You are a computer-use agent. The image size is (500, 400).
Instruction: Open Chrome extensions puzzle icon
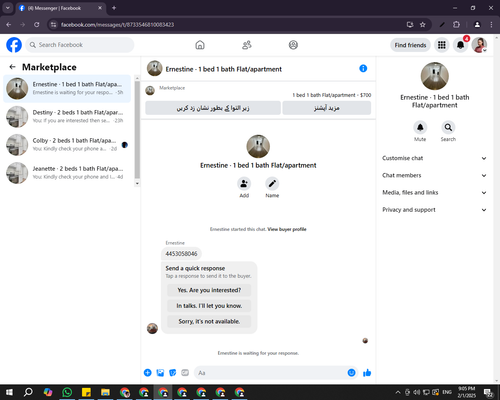pyautogui.click(x=456, y=25)
